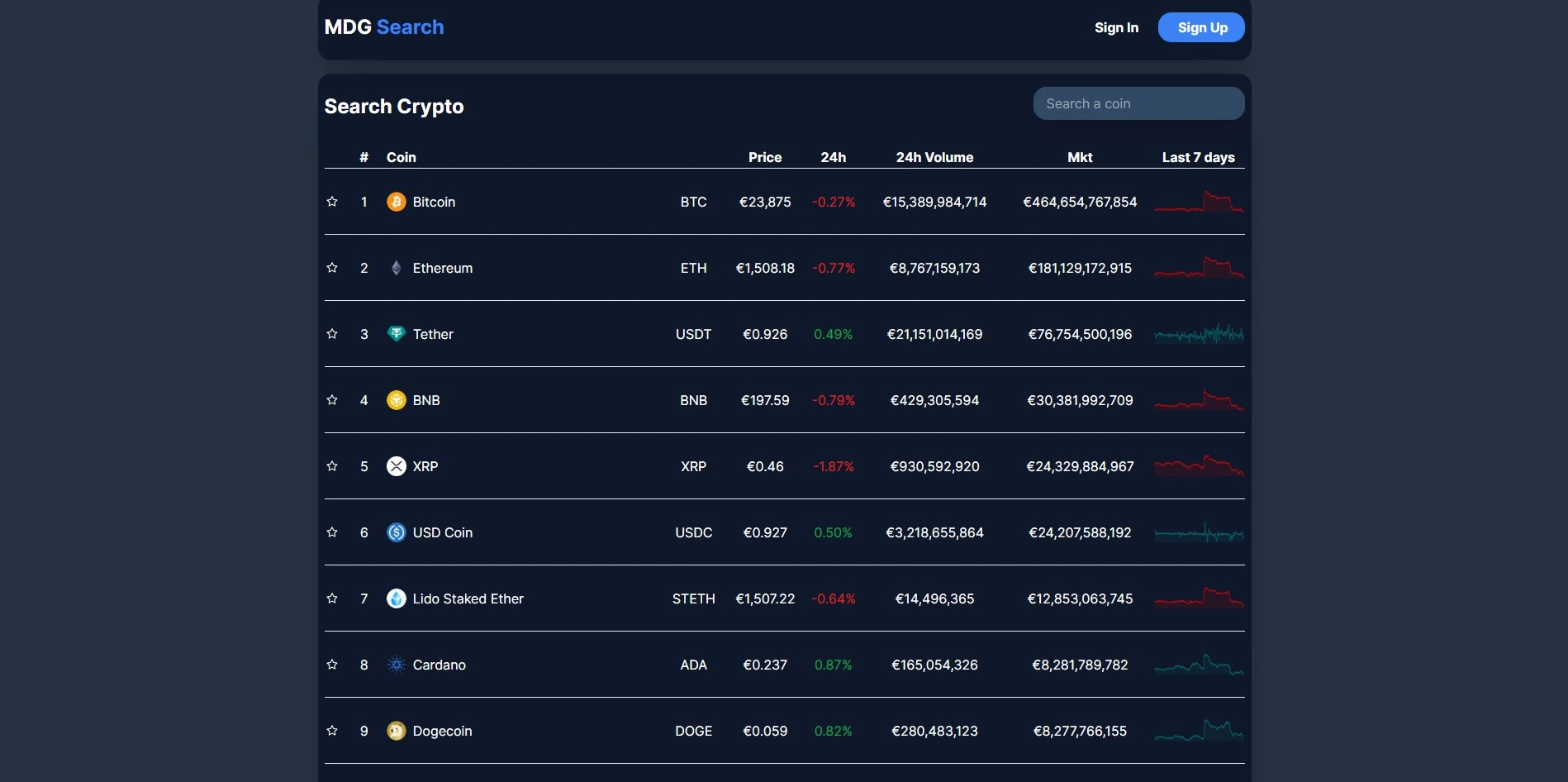Open the BNB coin name link

[x=426, y=400]
